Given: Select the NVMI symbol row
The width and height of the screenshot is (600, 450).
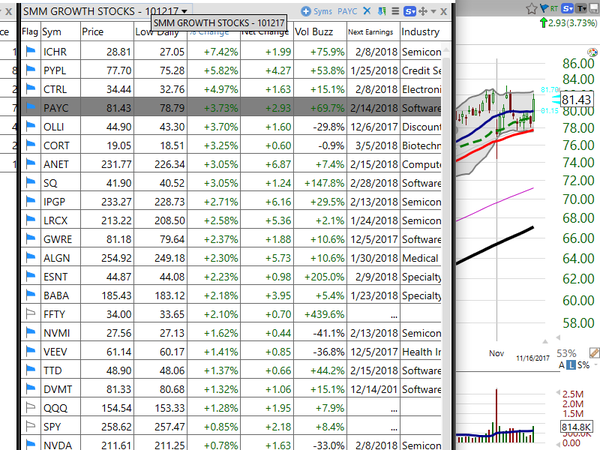Looking at the screenshot, I should click(x=231, y=333).
